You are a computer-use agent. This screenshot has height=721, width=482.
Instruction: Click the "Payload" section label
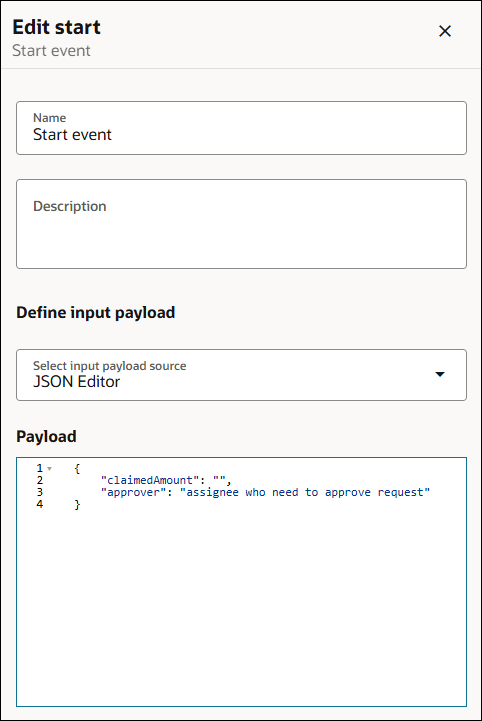46,436
